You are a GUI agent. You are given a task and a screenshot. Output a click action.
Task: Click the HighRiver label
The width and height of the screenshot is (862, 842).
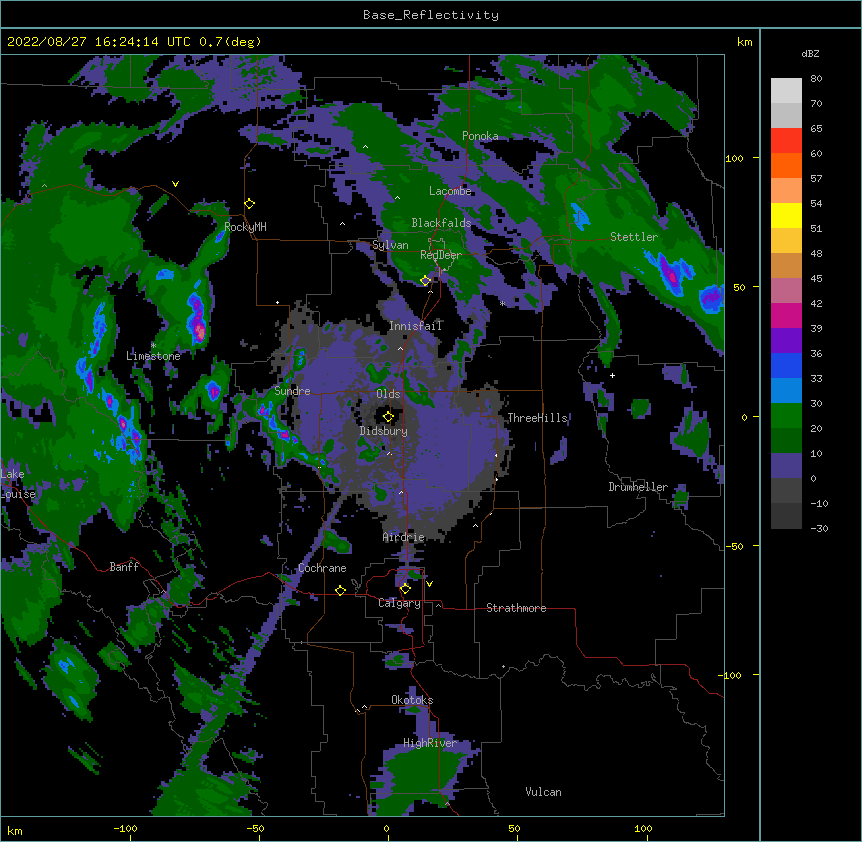(430, 743)
